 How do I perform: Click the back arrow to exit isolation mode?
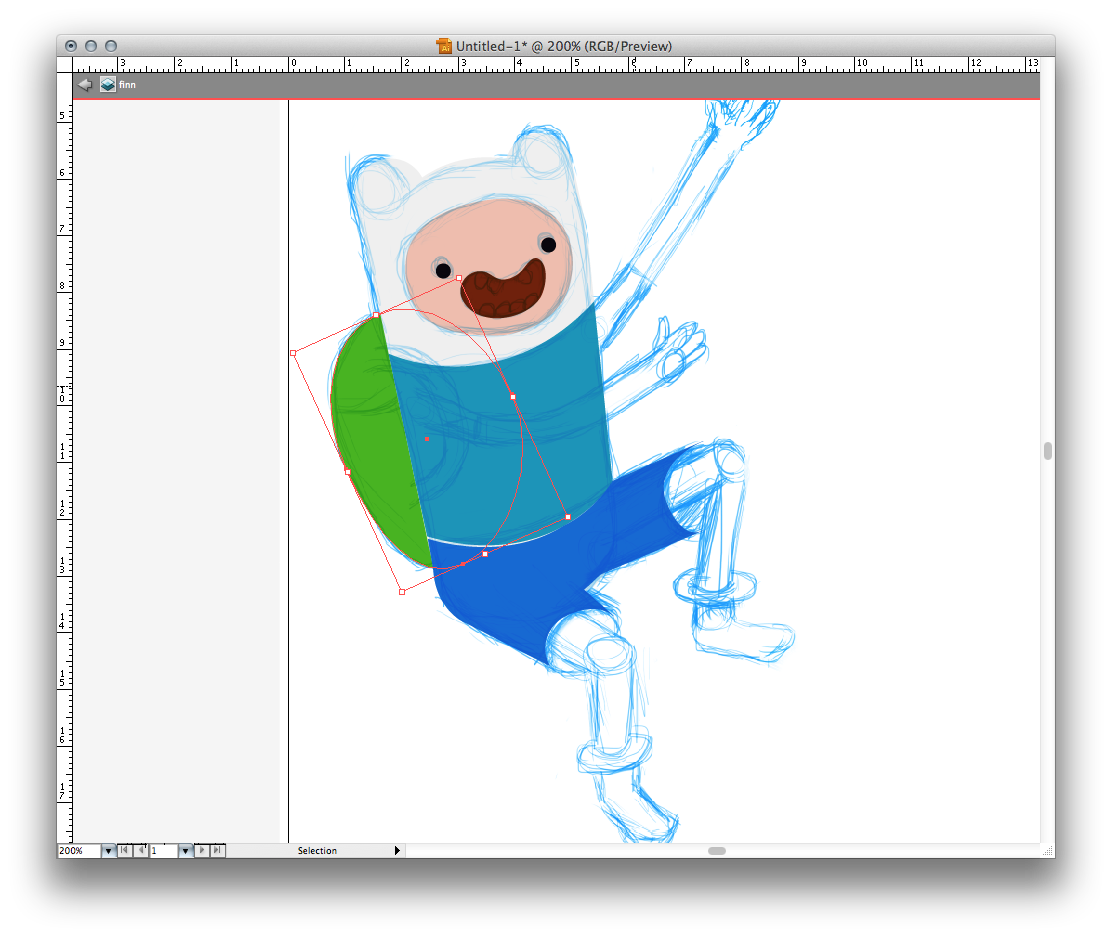[x=85, y=85]
